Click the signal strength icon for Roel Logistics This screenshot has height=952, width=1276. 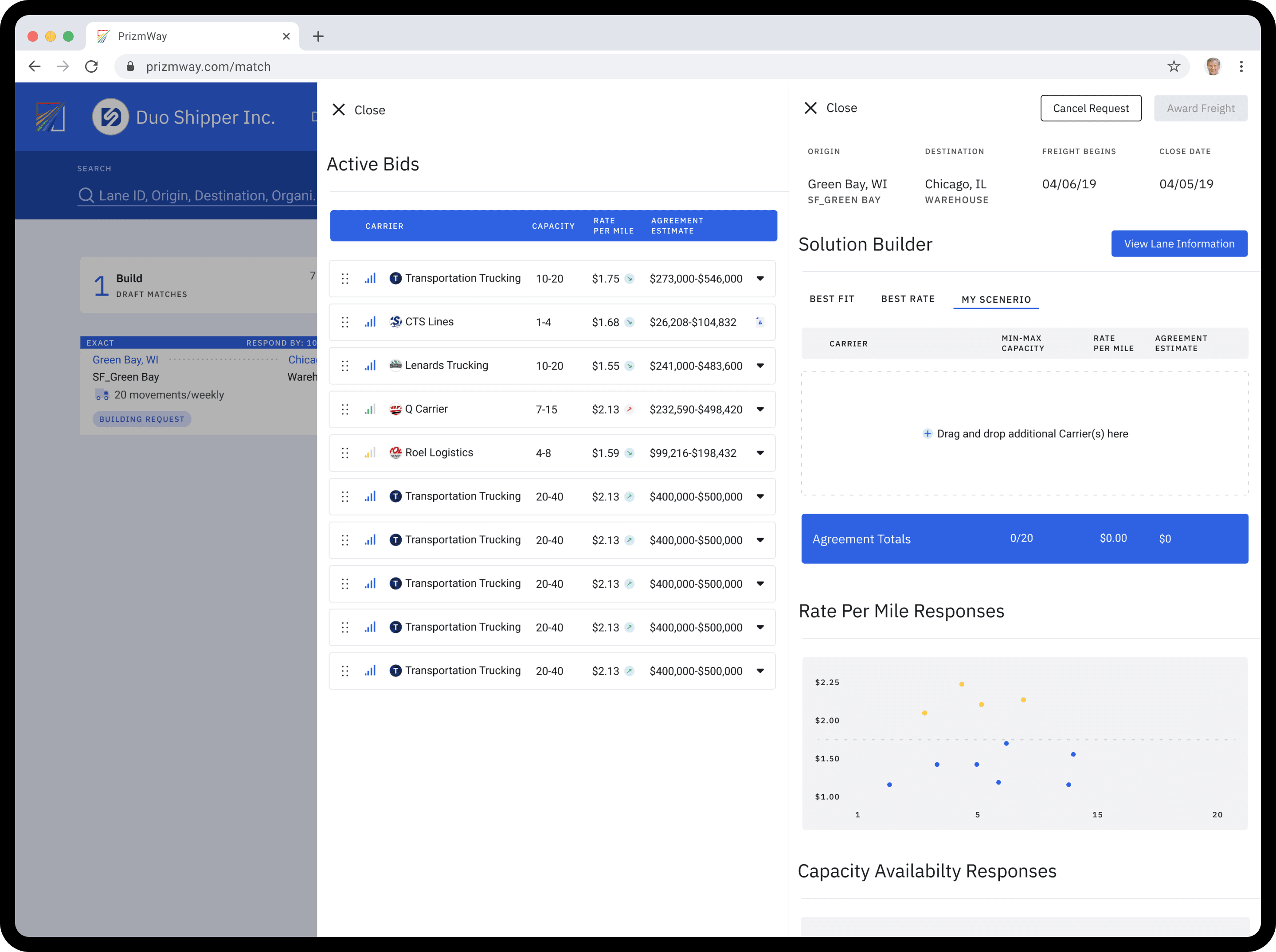tap(370, 452)
